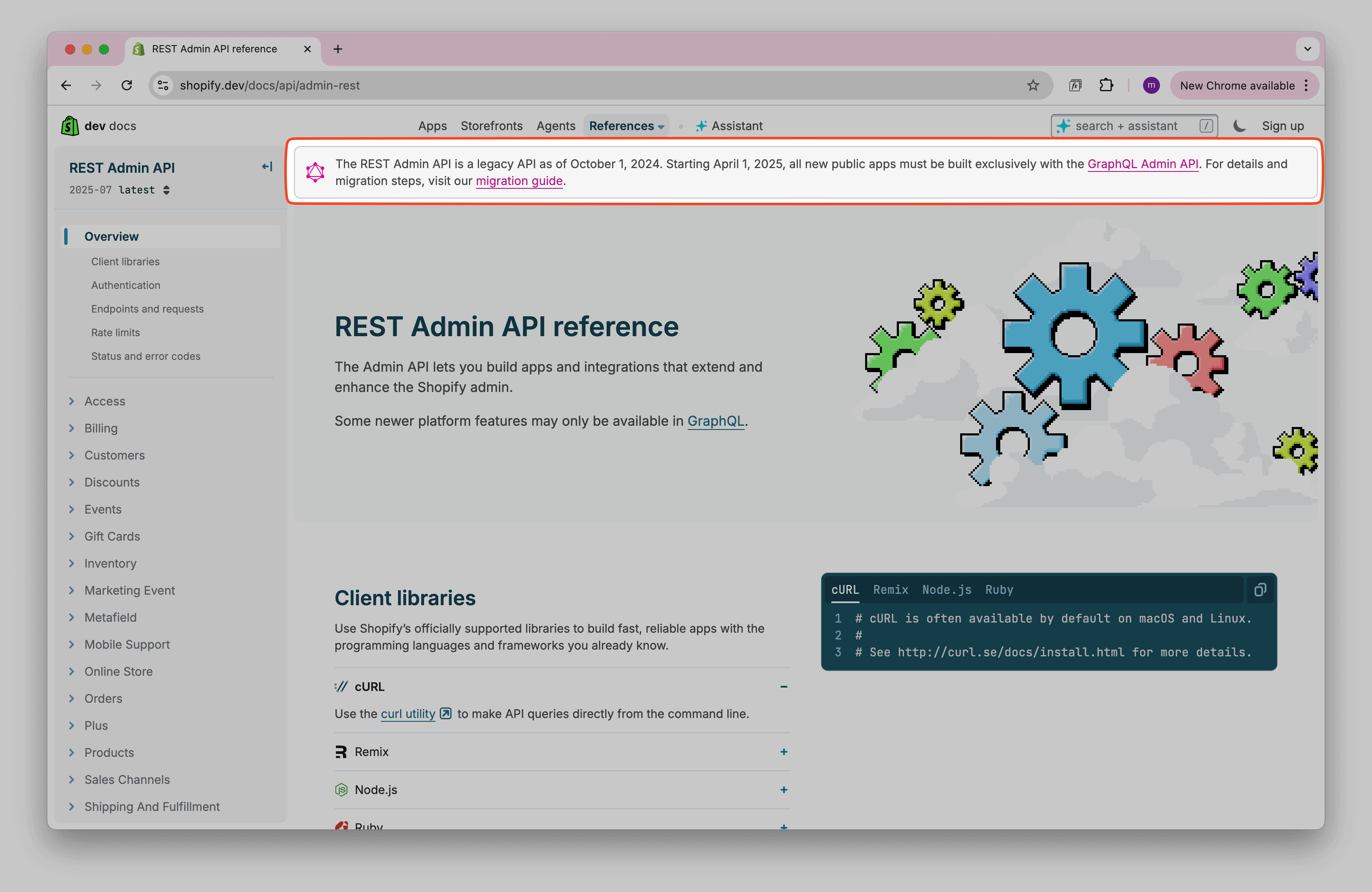Screen dimensions: 1372x892
Task: Open the Chrome extensions puzzle icon
Action: [x=1106, y=85]
